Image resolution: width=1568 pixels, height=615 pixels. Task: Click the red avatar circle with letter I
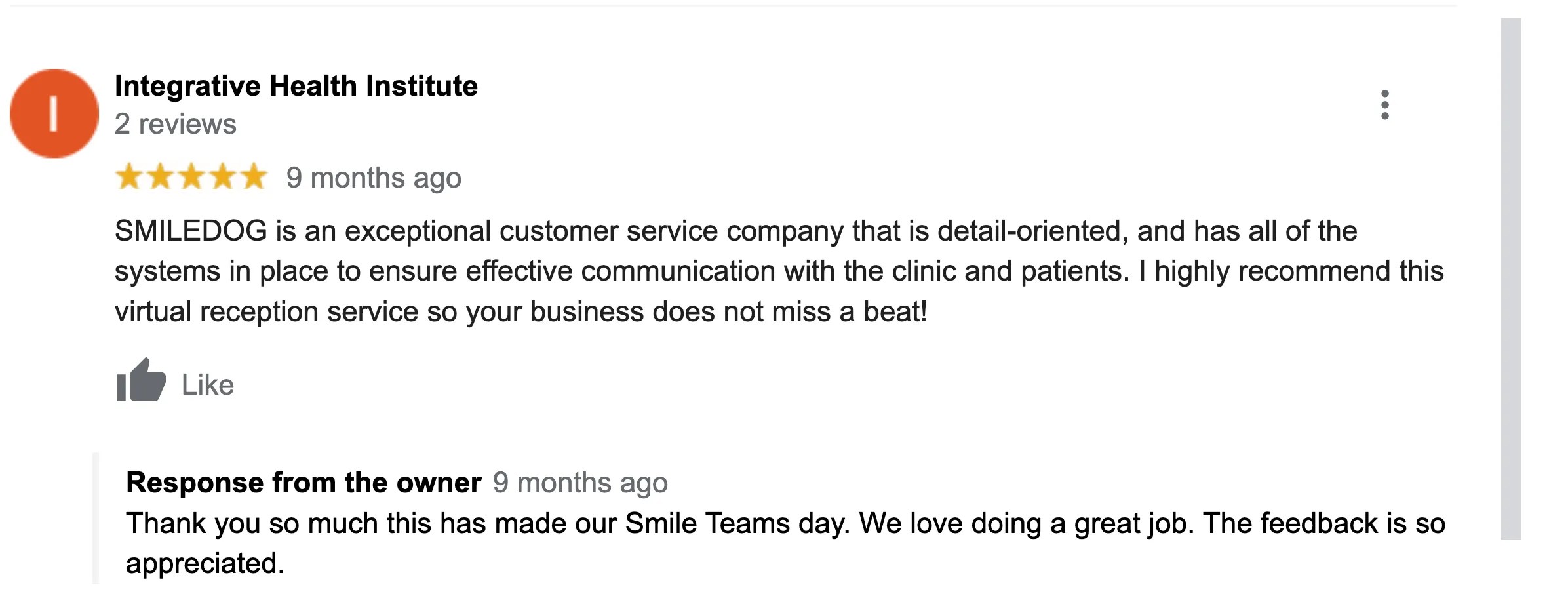pos(54,113)
